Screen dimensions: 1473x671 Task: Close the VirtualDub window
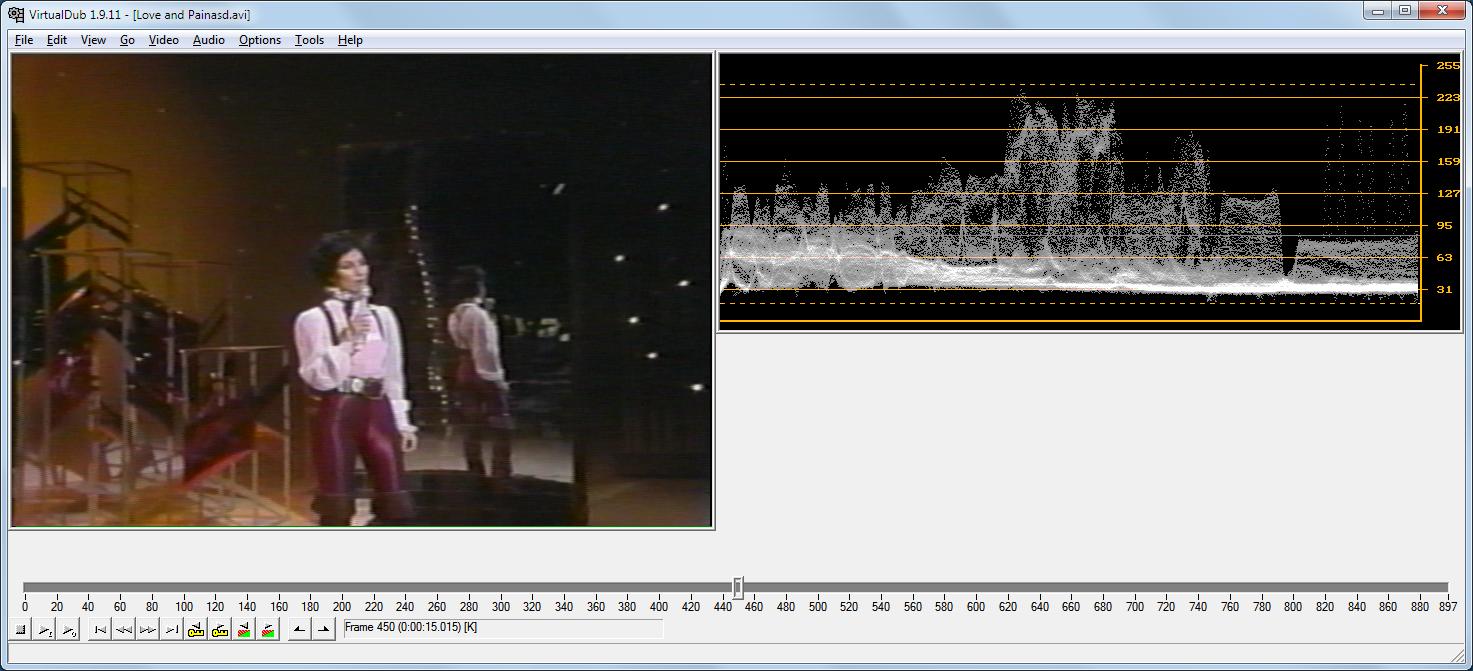click(x=1442, y=11)
